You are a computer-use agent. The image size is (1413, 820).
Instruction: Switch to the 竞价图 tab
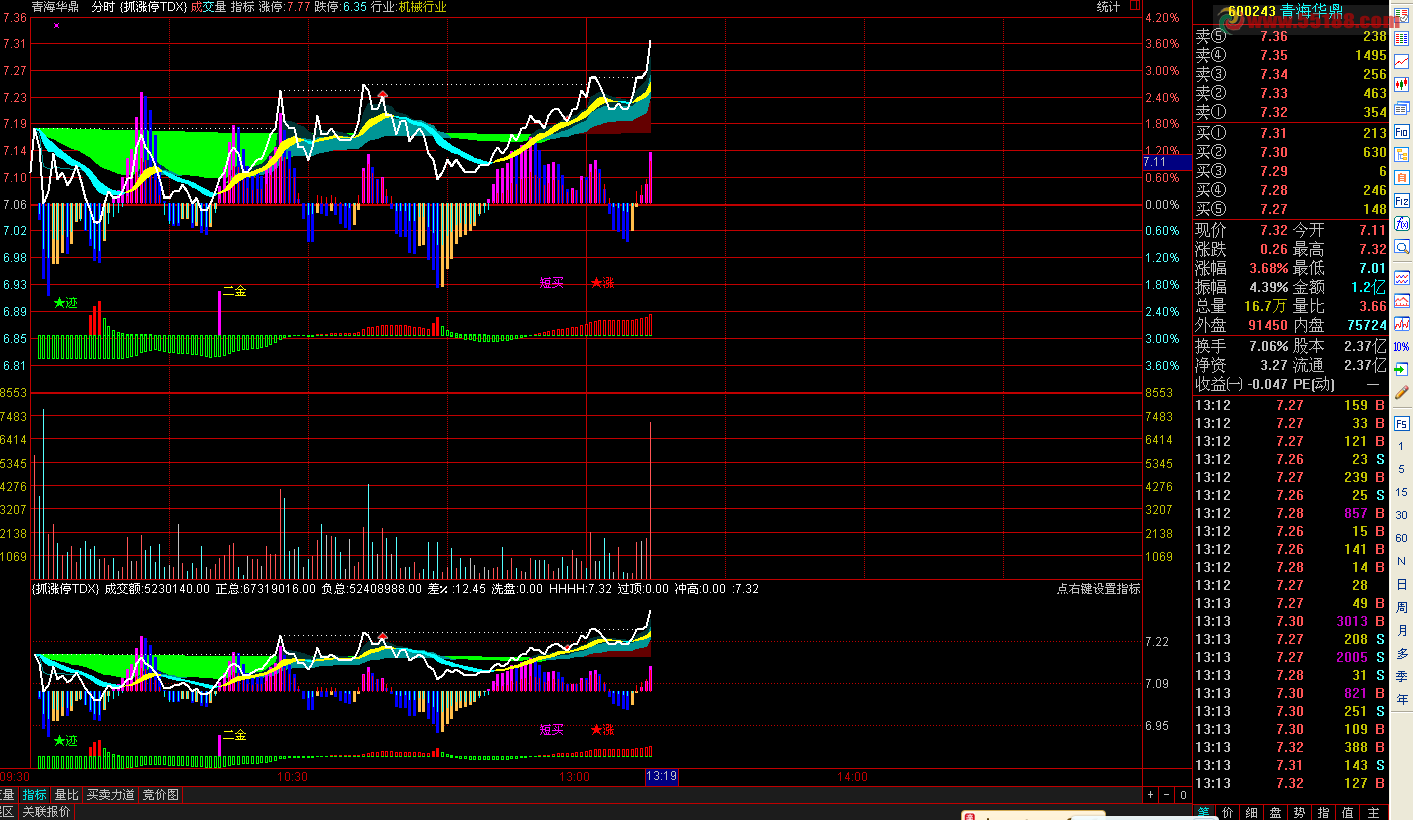[160, 795]
